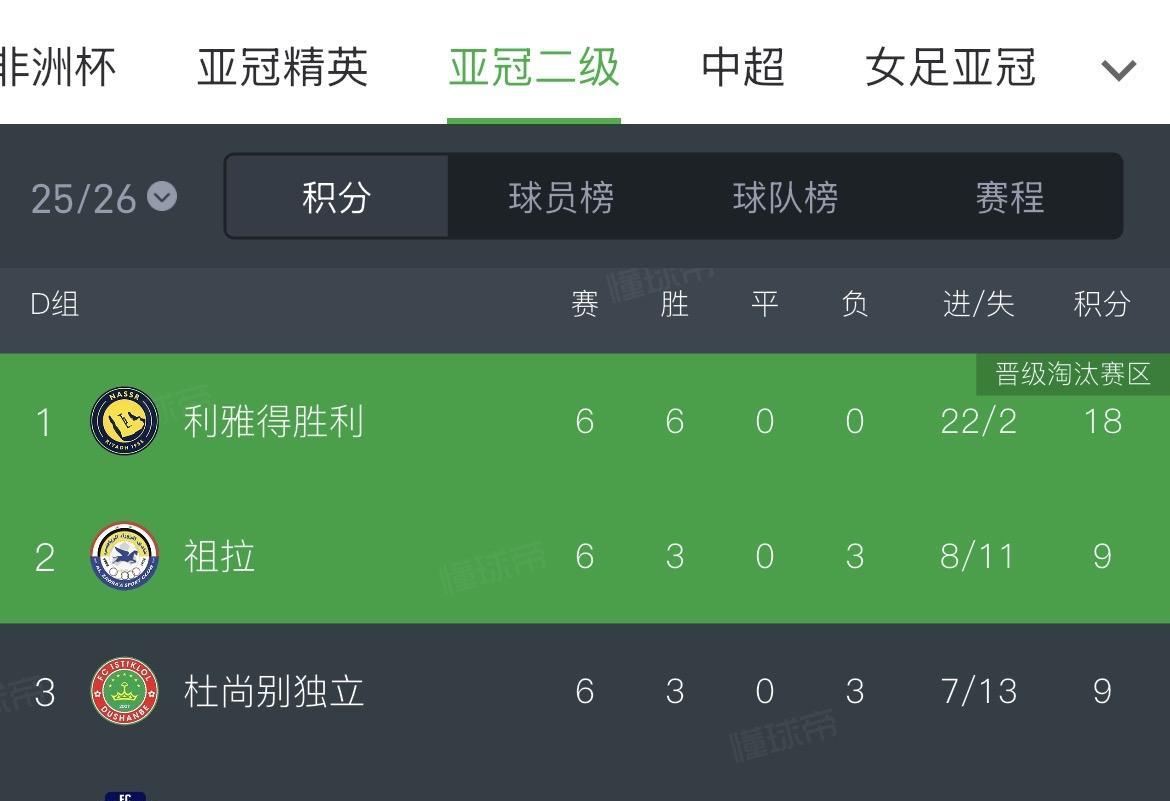Open team 杜尚别独立 from the standings
The height and width of the screenshot is (801, 1170).
point(273,691)
